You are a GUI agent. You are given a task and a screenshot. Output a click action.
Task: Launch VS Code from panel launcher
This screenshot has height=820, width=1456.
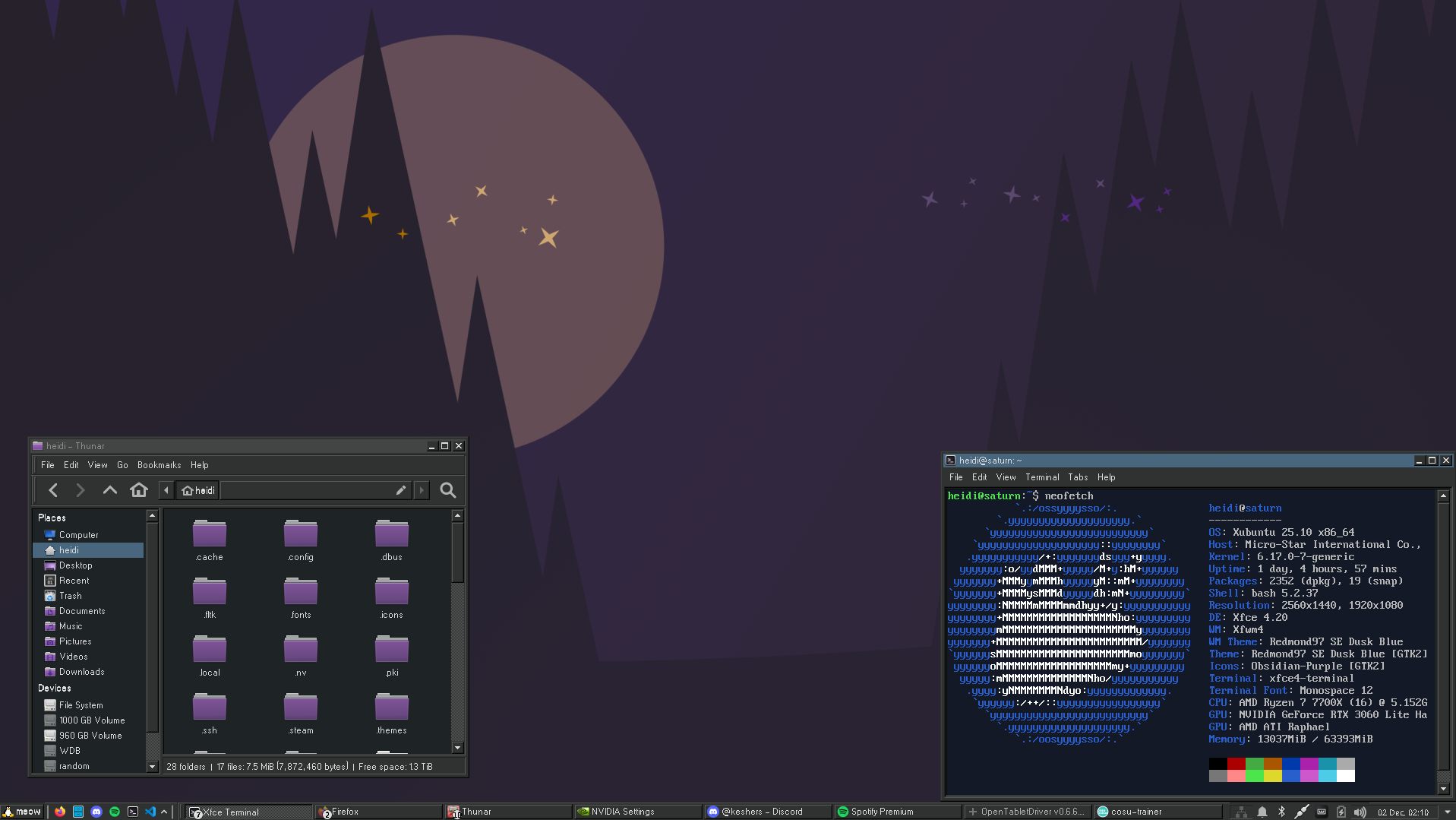150,812
